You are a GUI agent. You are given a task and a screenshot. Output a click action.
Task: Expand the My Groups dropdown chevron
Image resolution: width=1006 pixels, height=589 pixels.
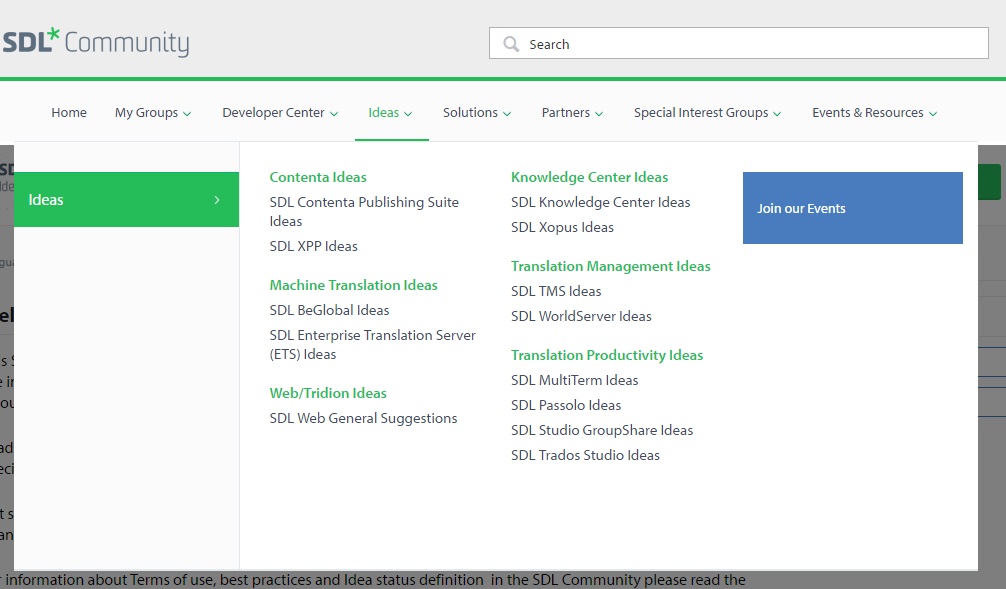point(187,114)
